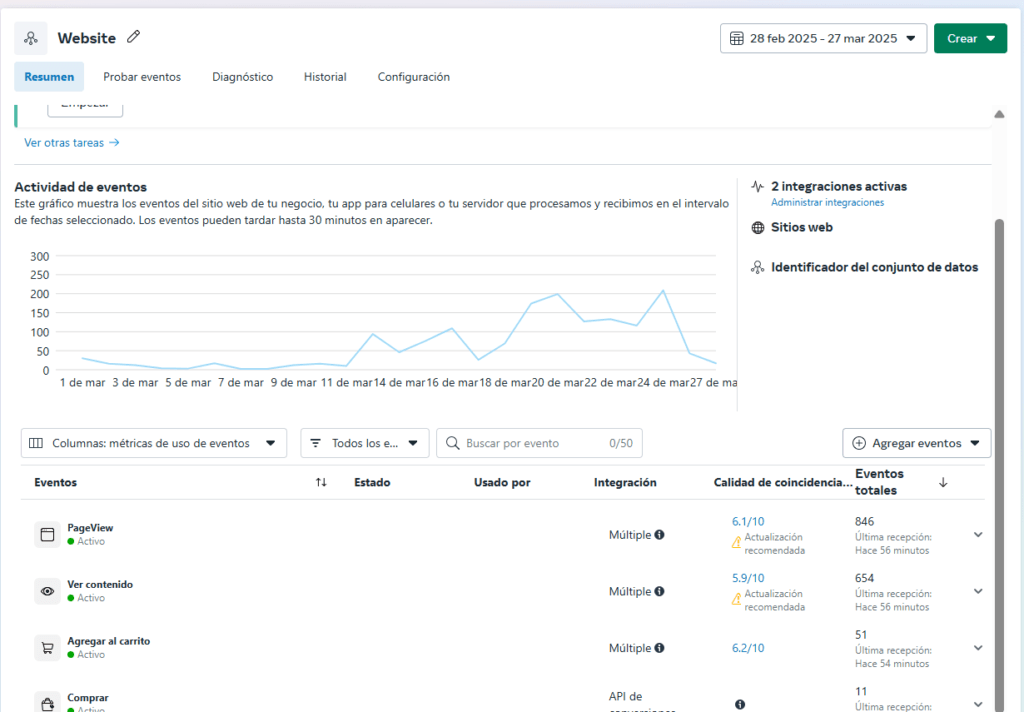Expand the Ver contenido row chevron
Image resolution: width=1024 pixels, height=712 pixels.
(978, 591)
